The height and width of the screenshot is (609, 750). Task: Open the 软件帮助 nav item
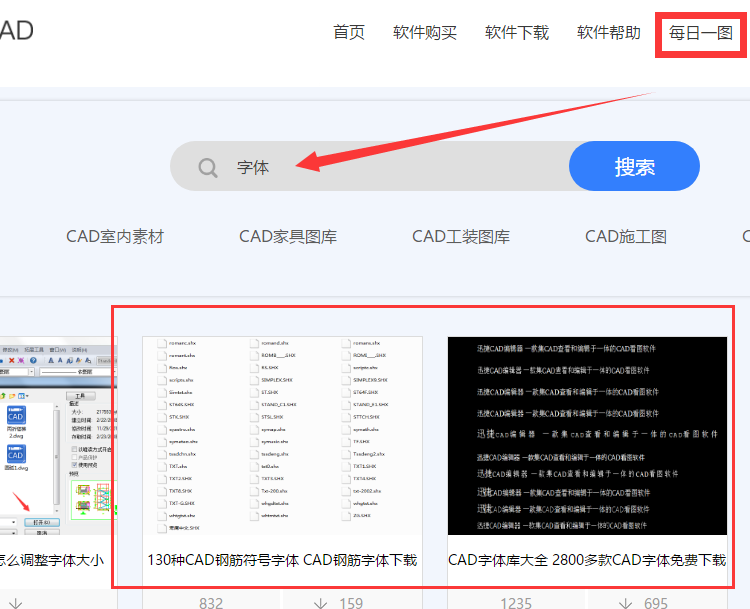608,33
